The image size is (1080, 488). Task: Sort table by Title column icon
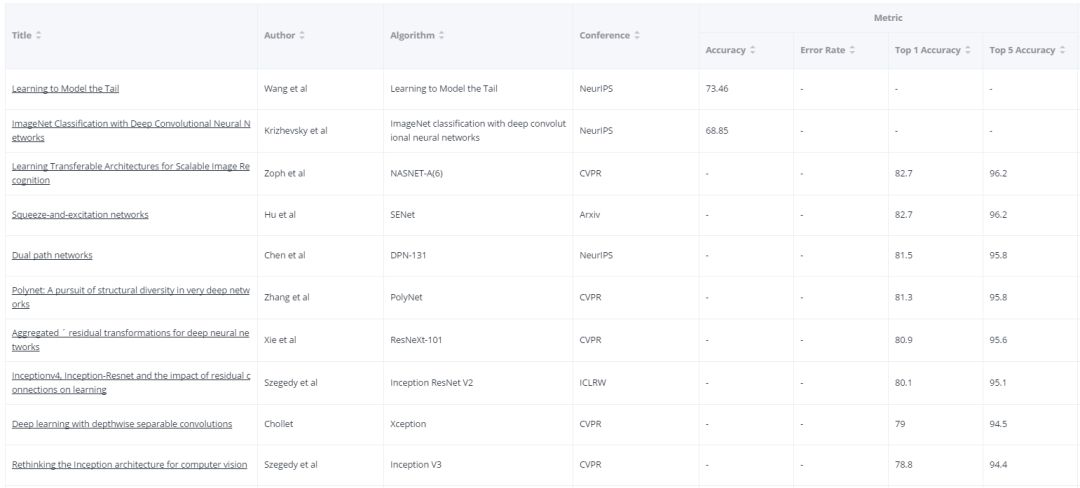coord(38,36)
